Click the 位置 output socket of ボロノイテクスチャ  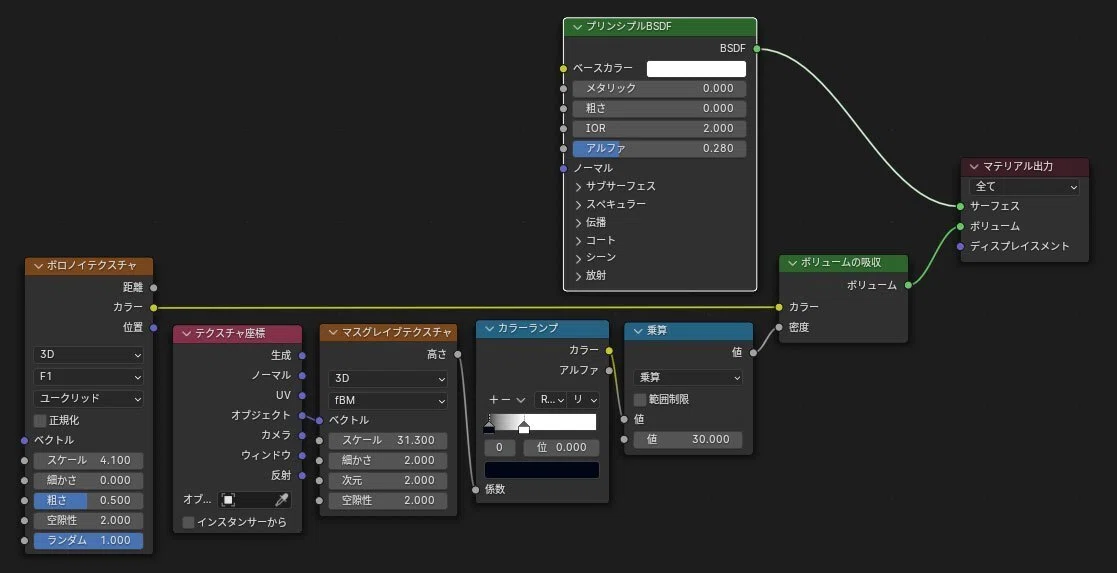click(153, 327)
